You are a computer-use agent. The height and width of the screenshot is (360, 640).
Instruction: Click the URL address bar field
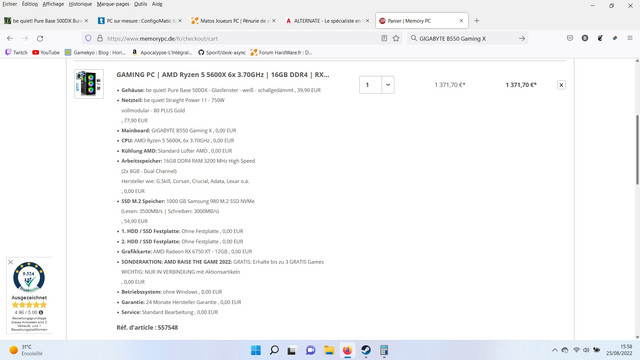(243, 38)
